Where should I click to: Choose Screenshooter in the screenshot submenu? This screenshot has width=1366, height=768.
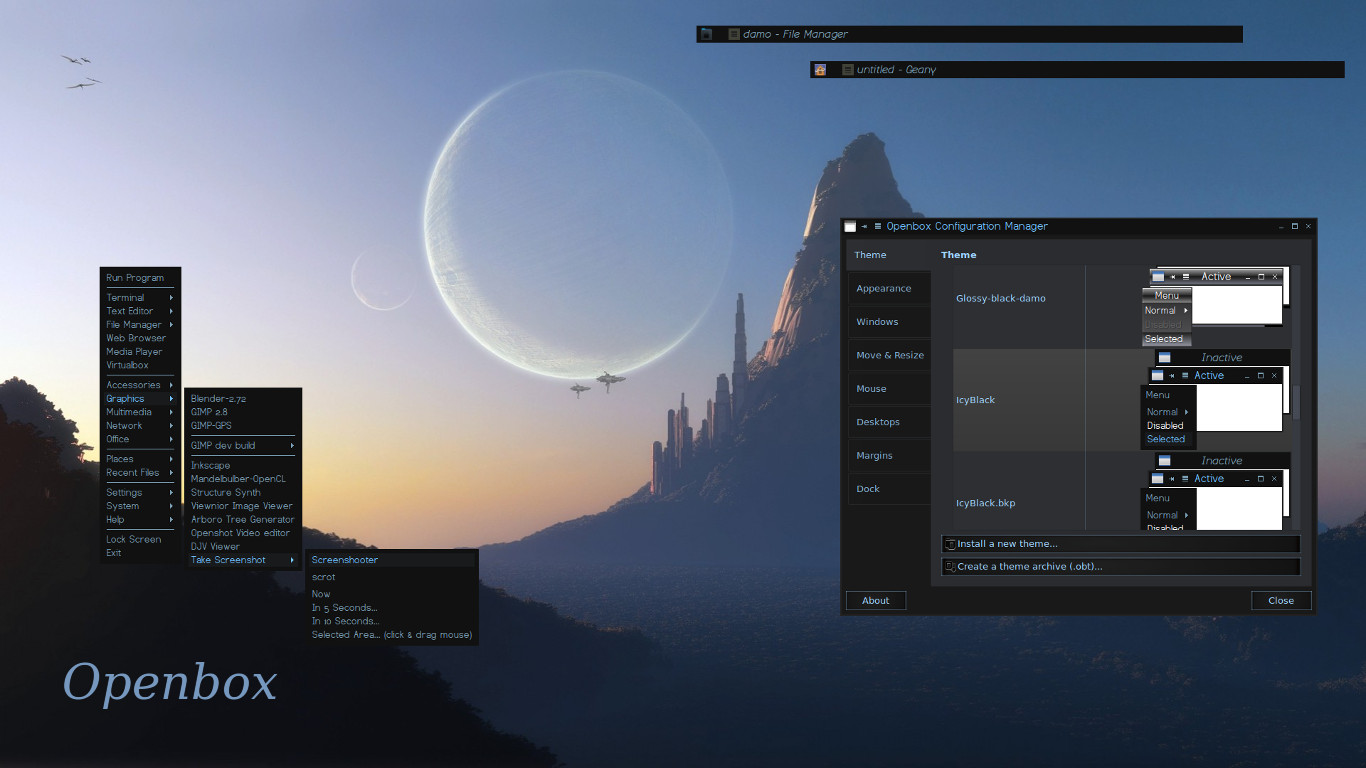pyautogui.click(x=391, y=560)
